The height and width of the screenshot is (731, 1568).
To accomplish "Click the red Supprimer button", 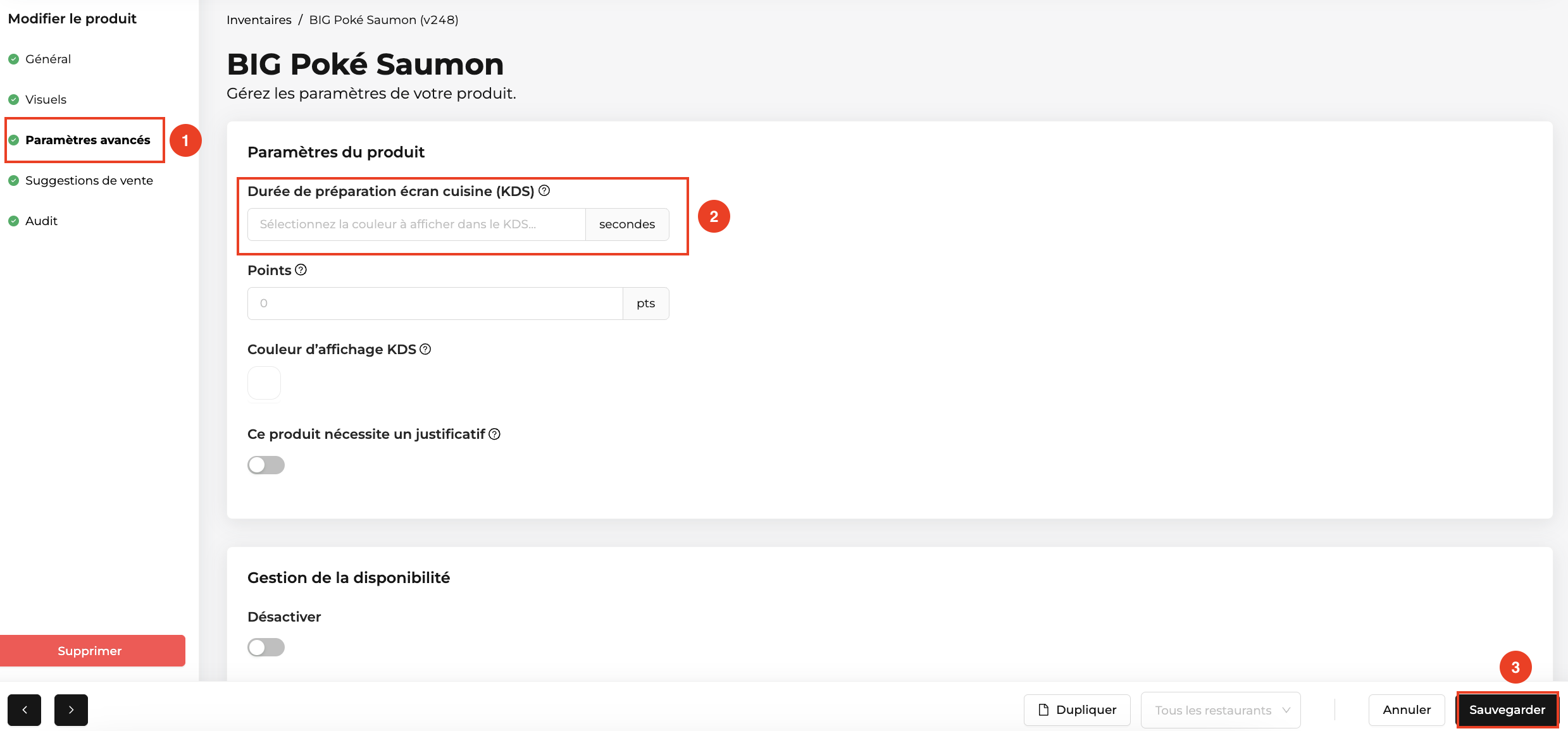I will 92,651.
